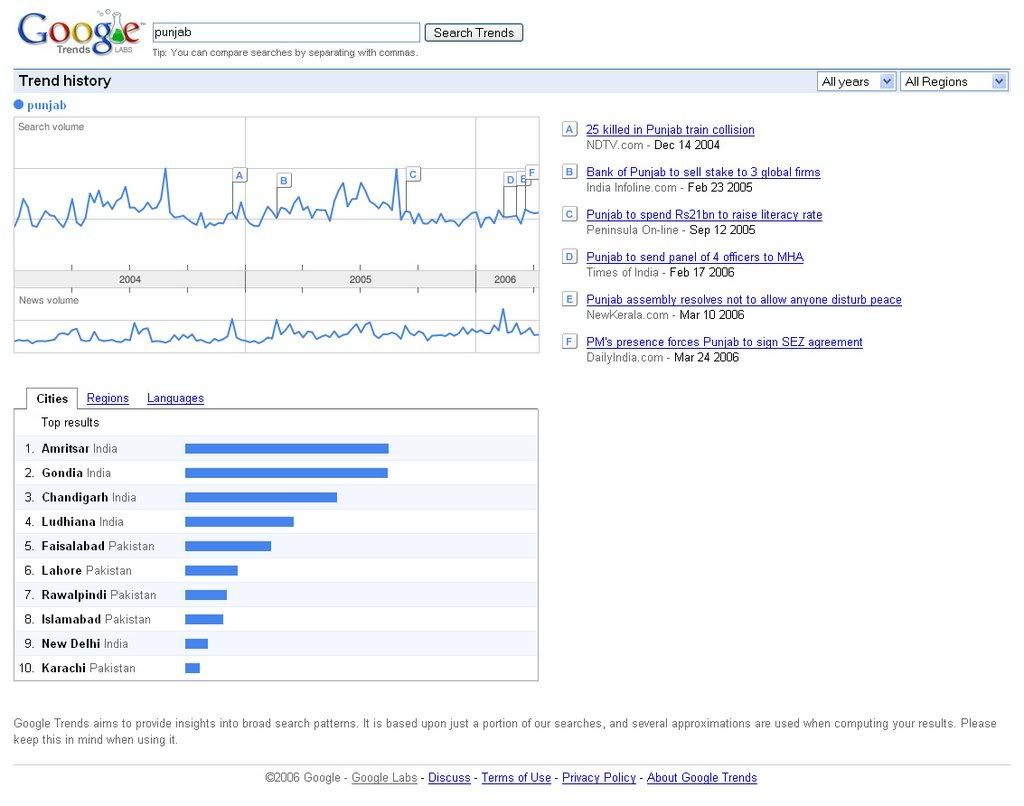Switch to the Languages tab

pyautogui.click(x=175, y=398)
